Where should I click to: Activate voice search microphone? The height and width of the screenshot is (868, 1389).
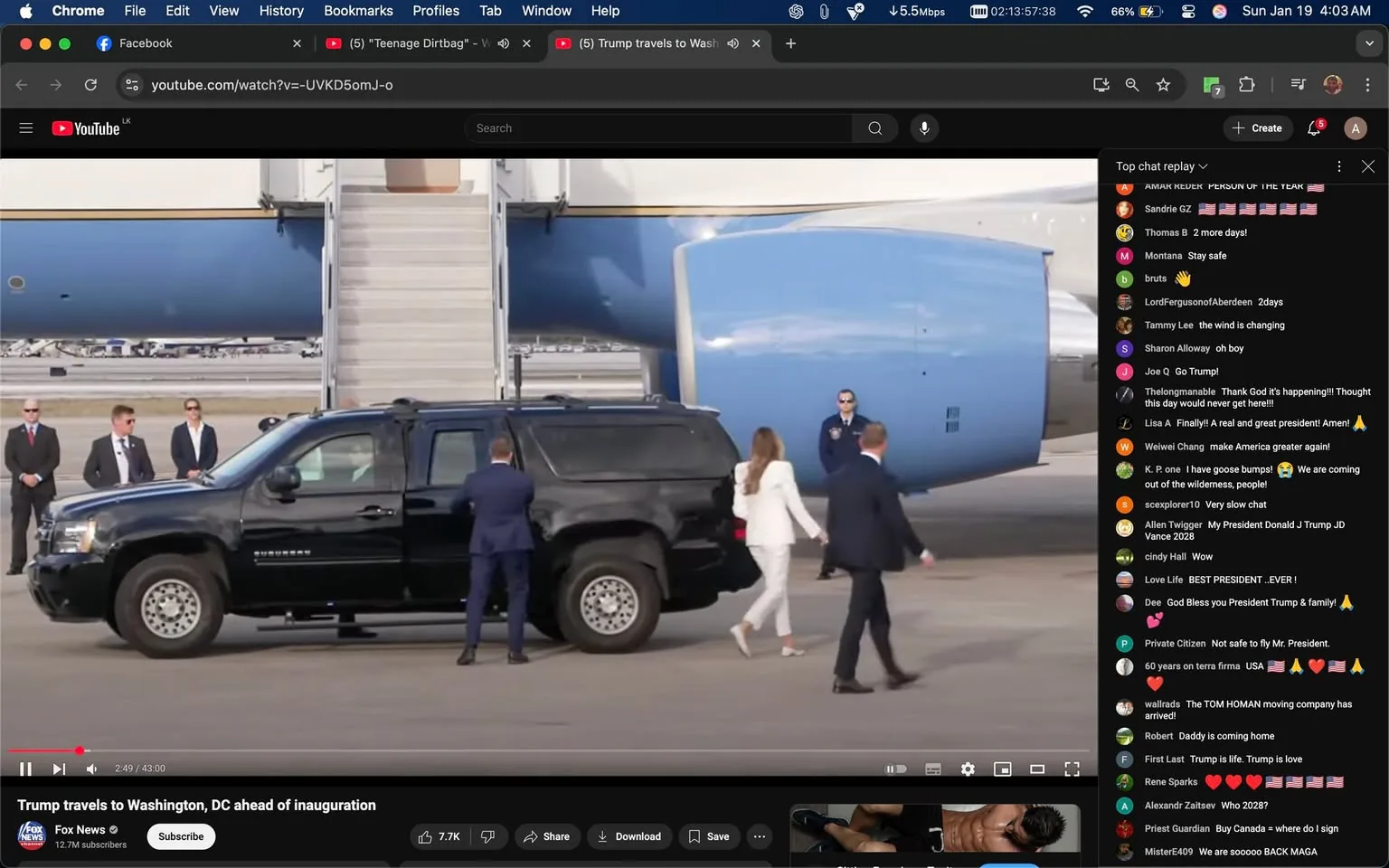click(x=923, y=127)
